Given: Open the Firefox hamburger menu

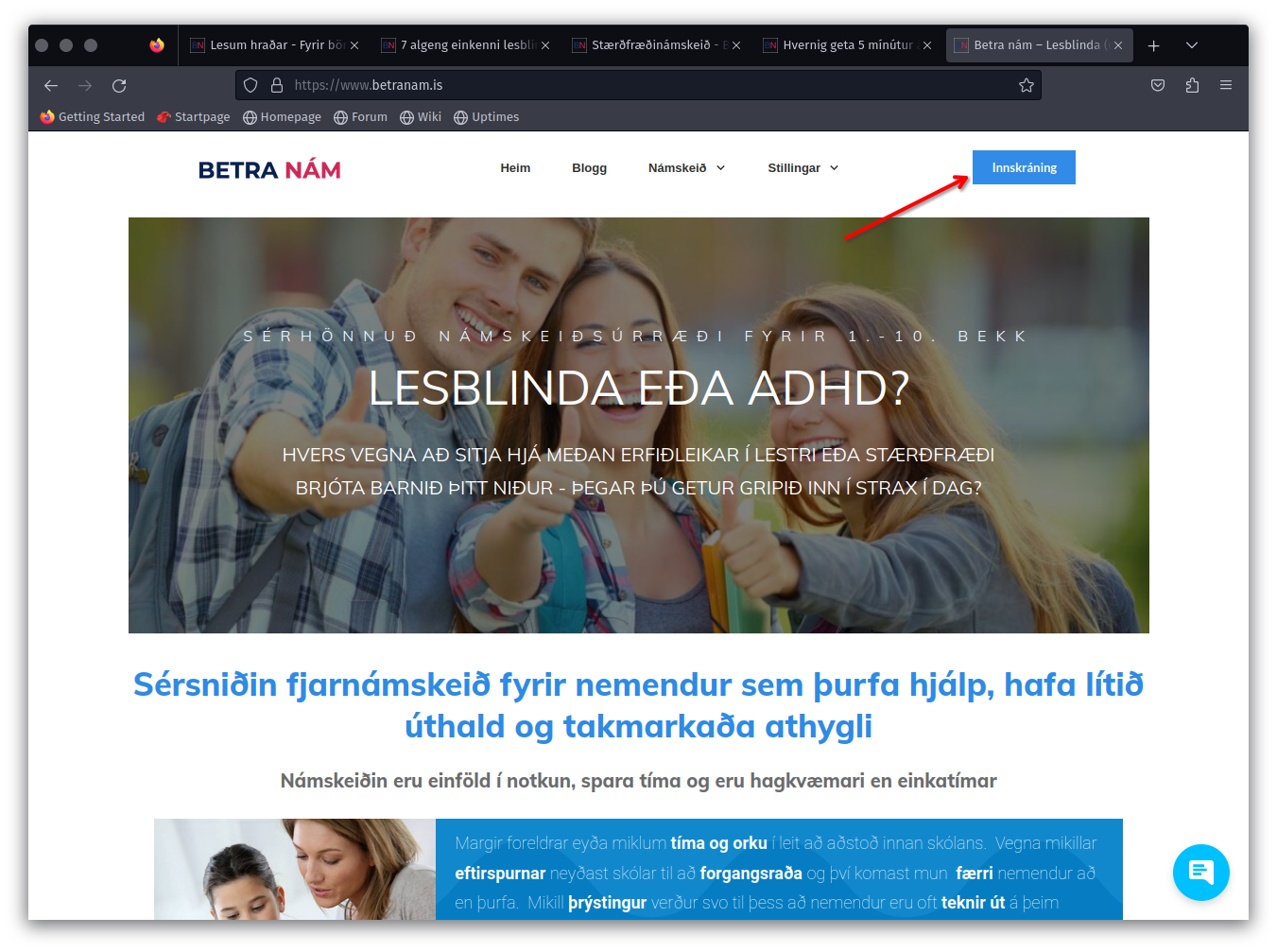Looking at the screenshot, I should [x=1226, y=85].
